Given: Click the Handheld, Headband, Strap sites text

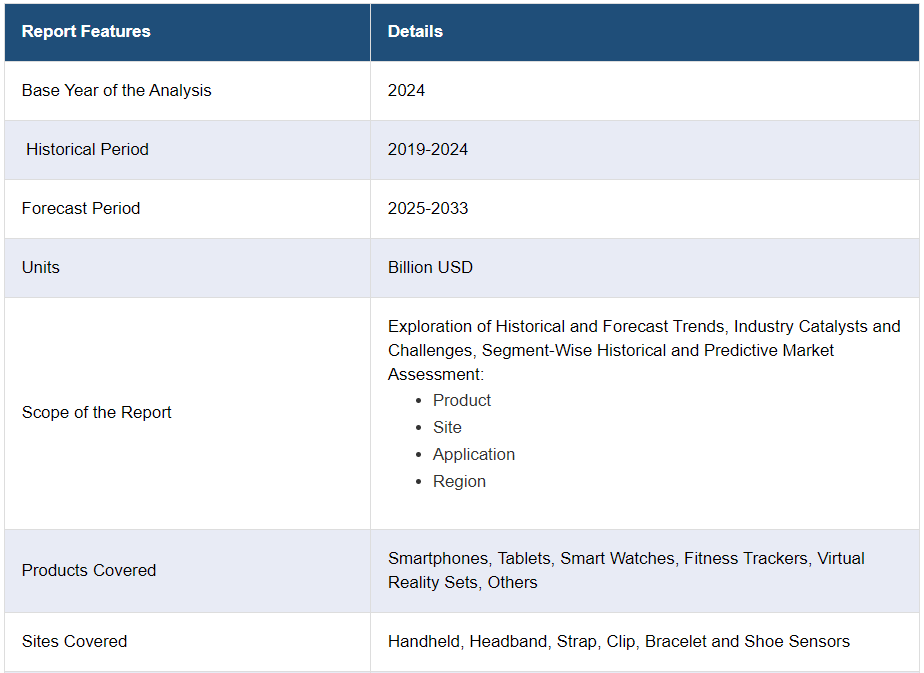Looking at the screenshot, I should pos(619,642).
